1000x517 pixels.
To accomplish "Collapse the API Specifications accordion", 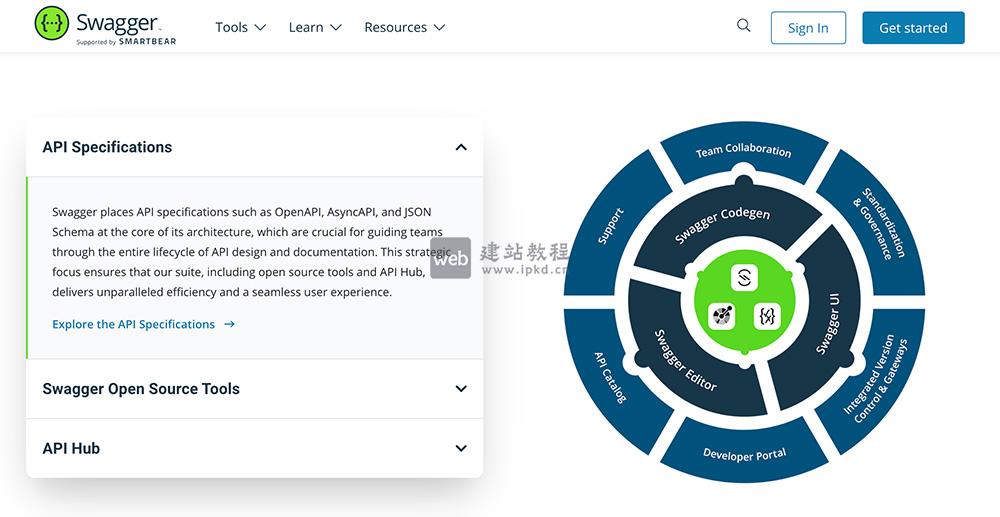I will [460, 147].
